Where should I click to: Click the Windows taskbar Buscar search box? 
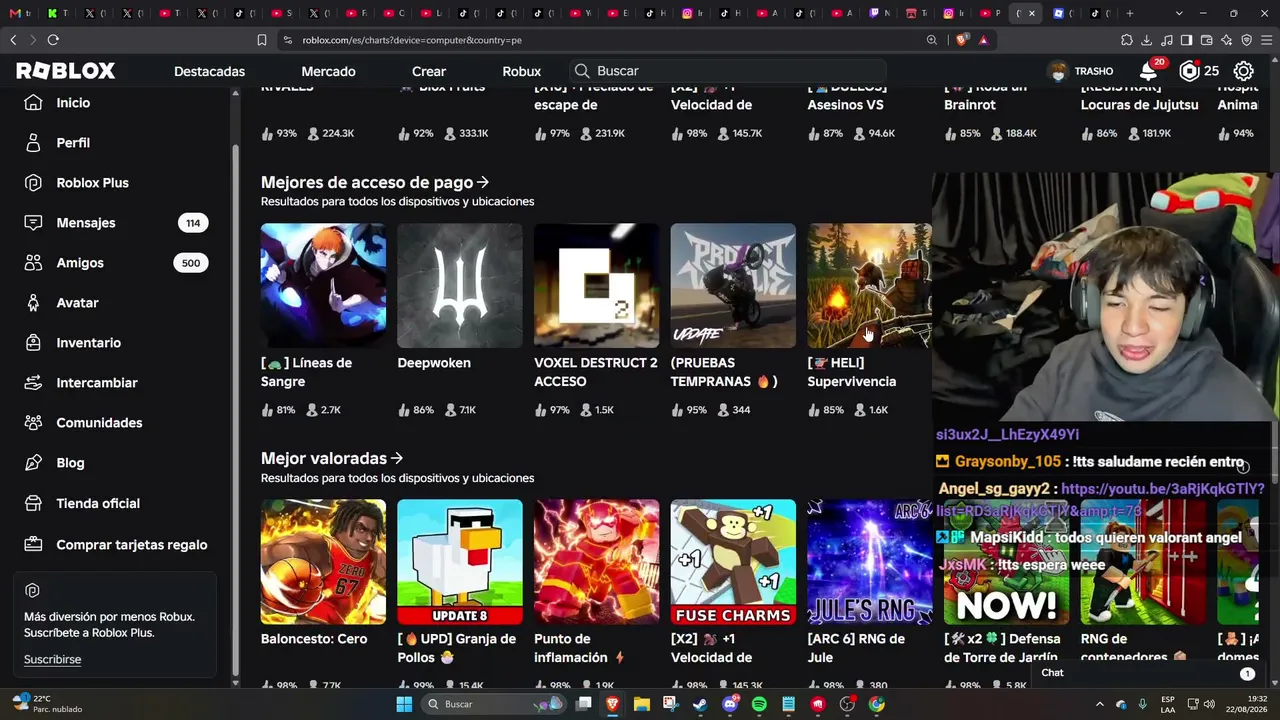(495, 704)
